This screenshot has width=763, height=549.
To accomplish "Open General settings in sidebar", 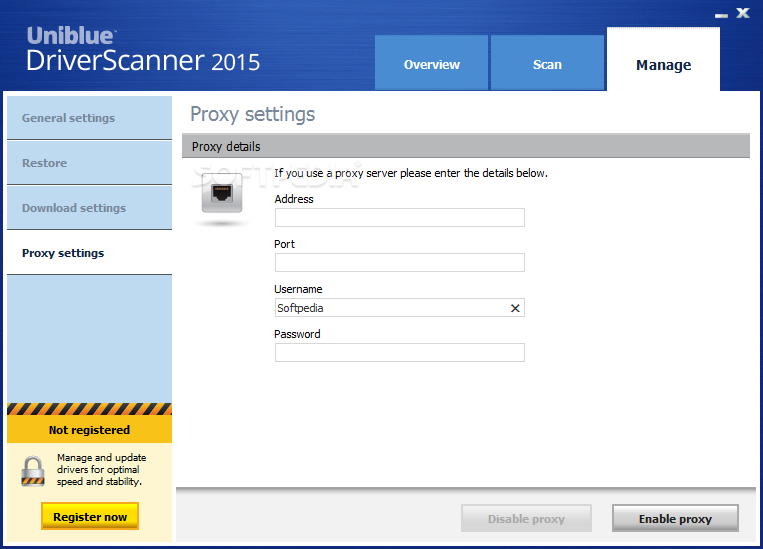I will click(x=90, y=118).
